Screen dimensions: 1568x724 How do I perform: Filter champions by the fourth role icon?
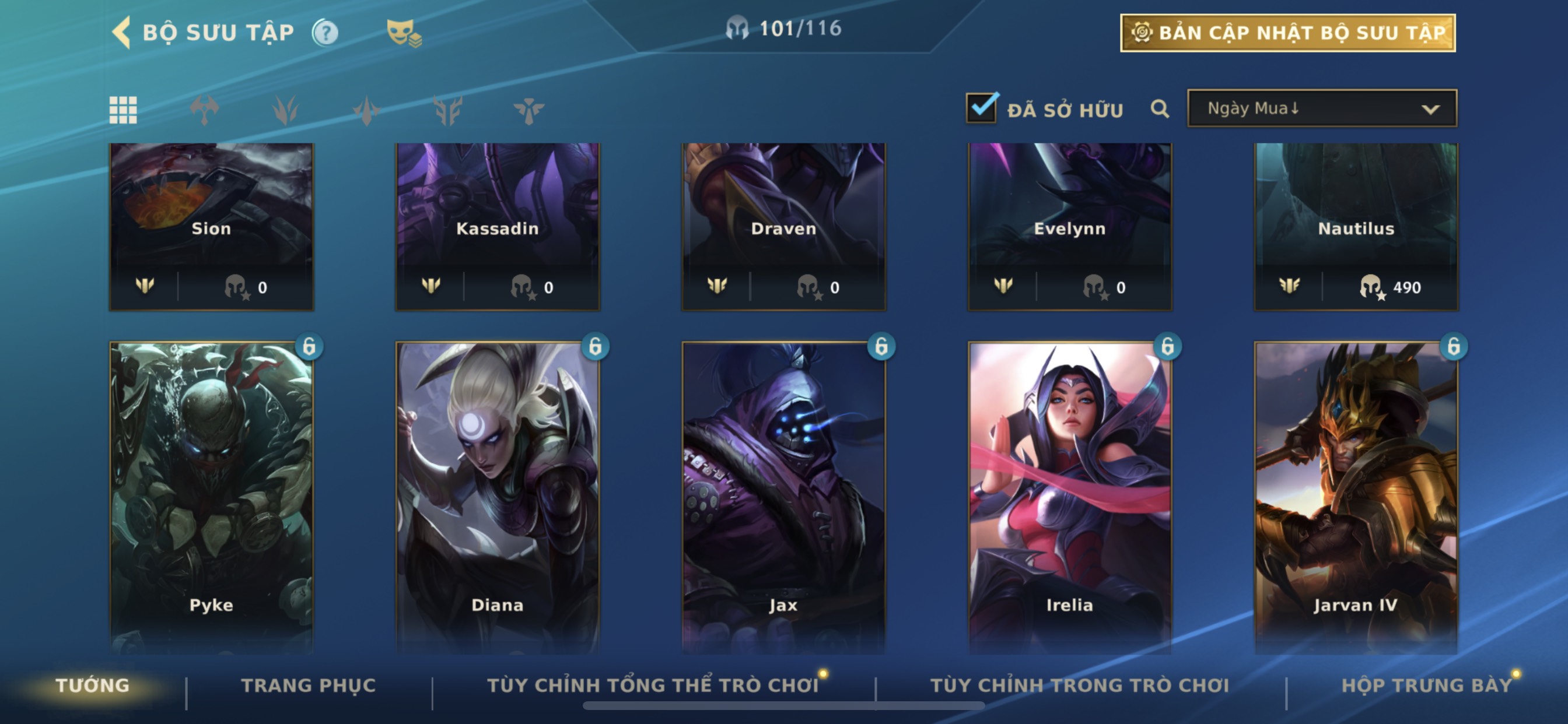[366, 110]
